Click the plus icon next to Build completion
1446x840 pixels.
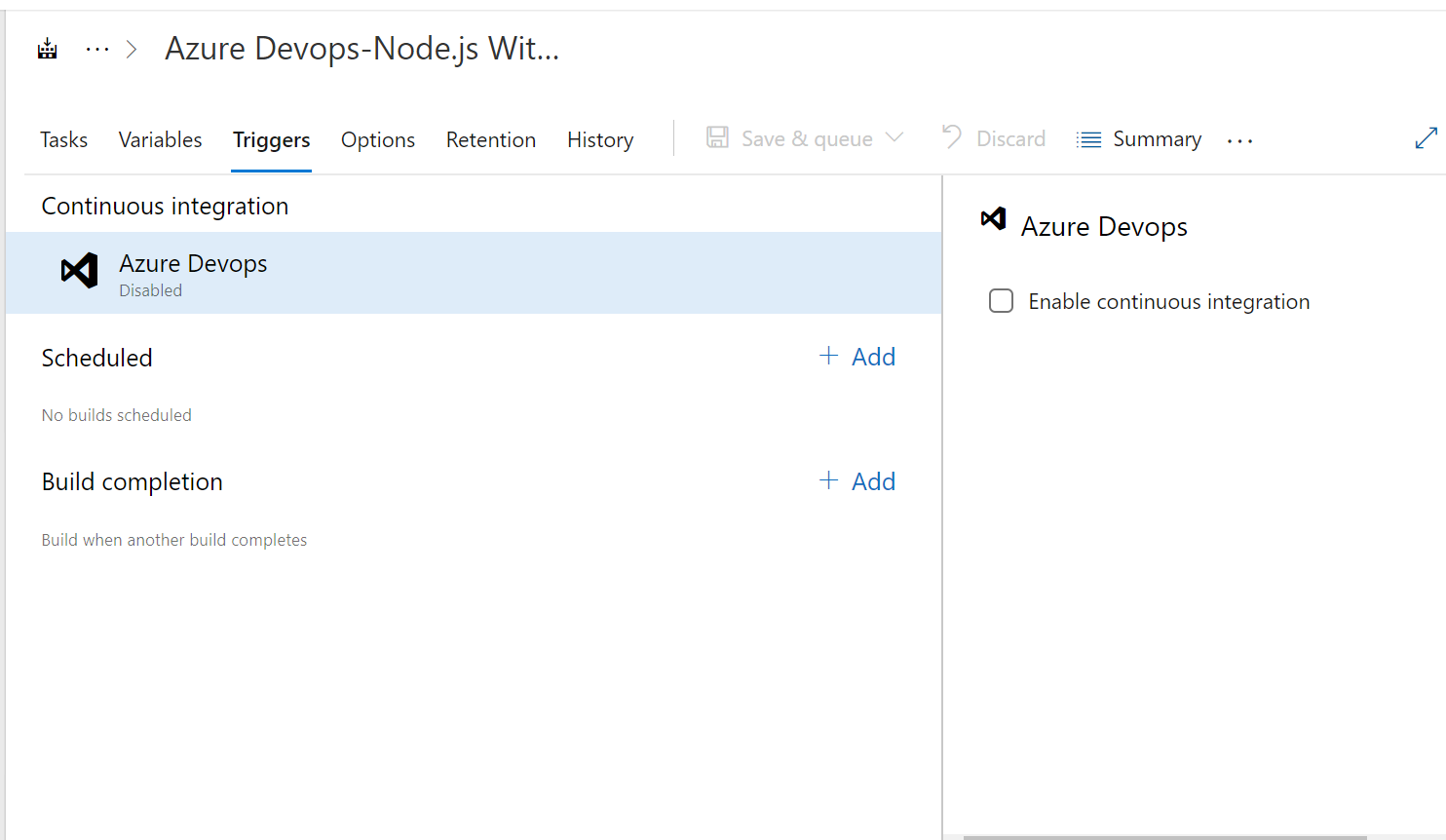click(828, 480)
